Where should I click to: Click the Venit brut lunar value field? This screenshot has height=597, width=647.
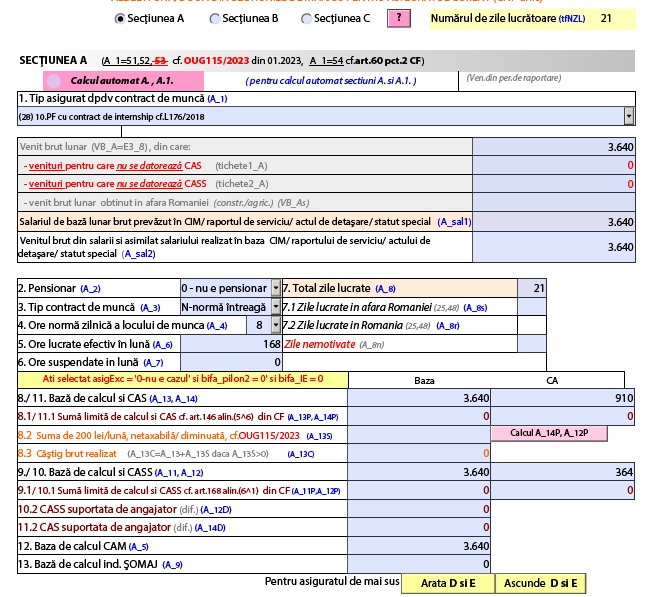(554, 147)
